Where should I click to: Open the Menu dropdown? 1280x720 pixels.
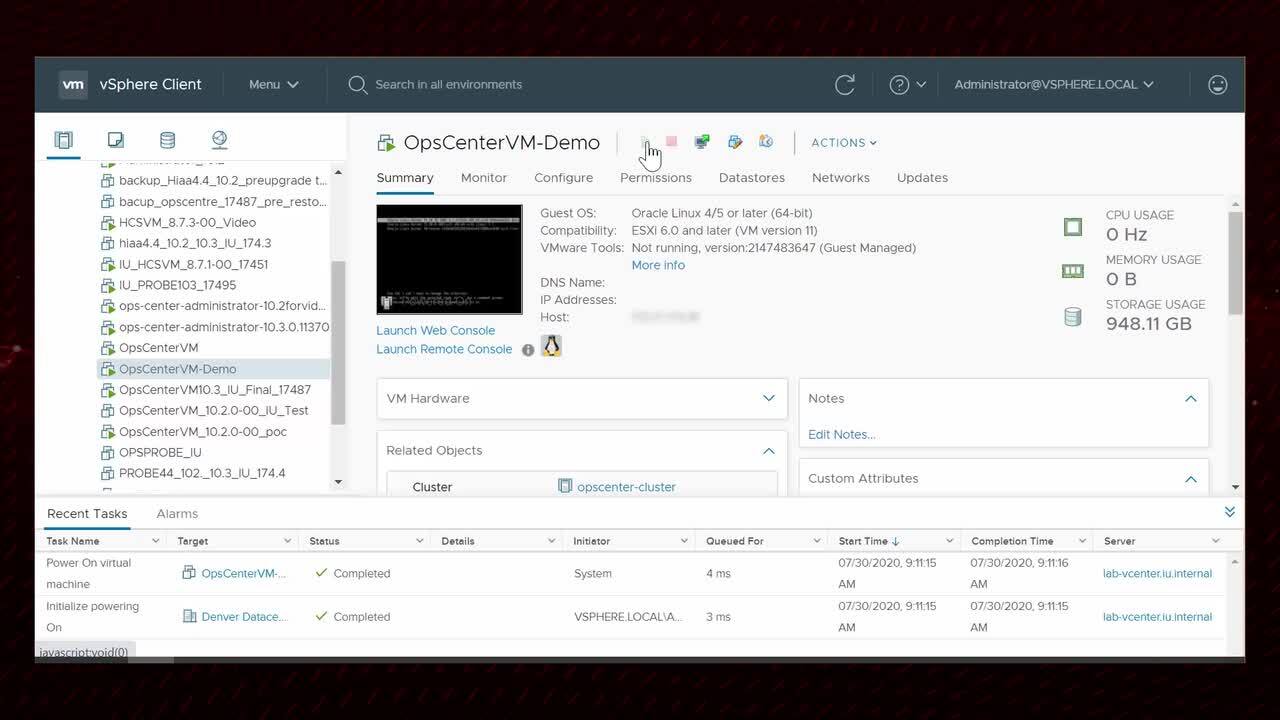tap(273, 85)
